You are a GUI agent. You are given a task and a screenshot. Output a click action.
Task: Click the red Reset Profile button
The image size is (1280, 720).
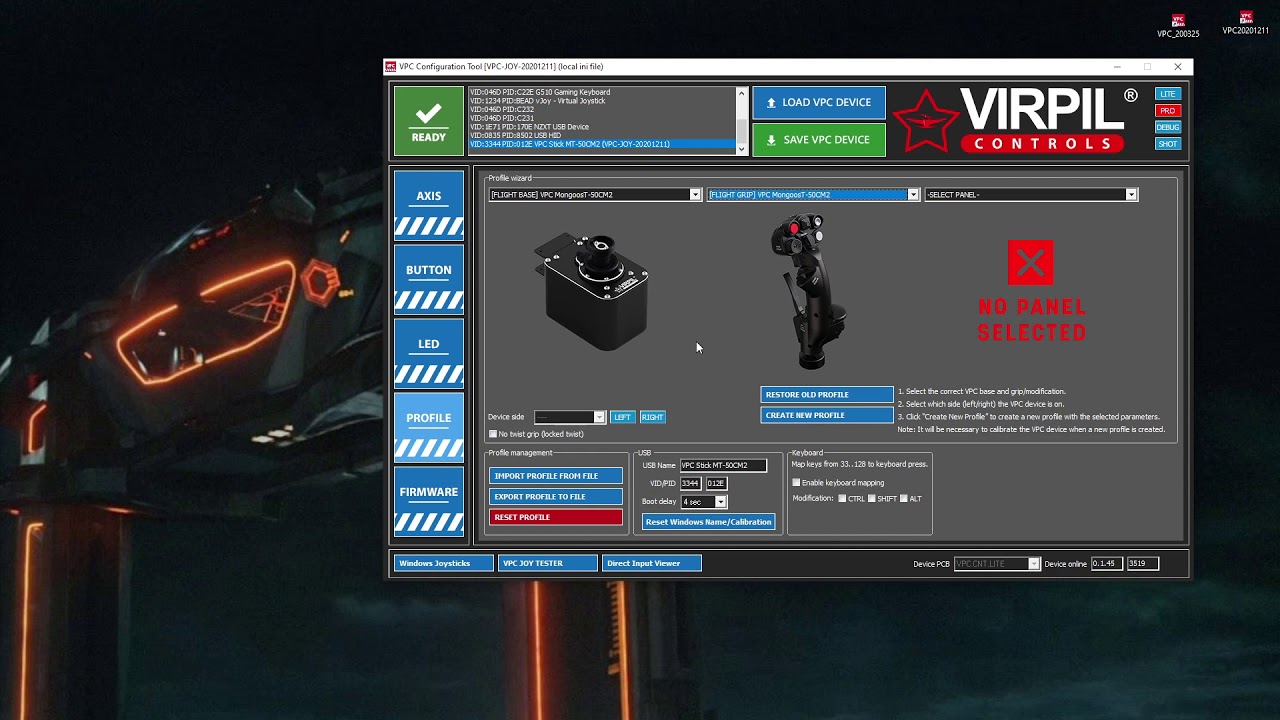pyautogui.click(x=556, y=517)
